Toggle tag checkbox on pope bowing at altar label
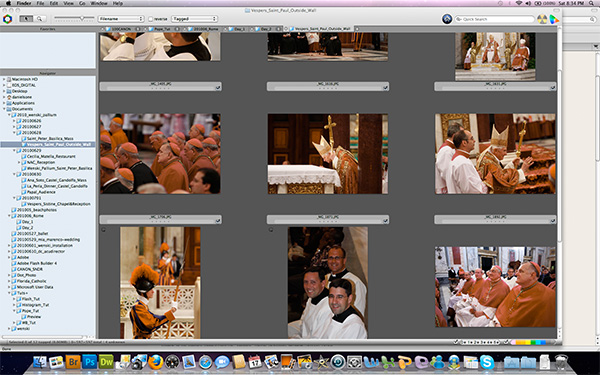600x375 pixels. click(x=385, y=88)
